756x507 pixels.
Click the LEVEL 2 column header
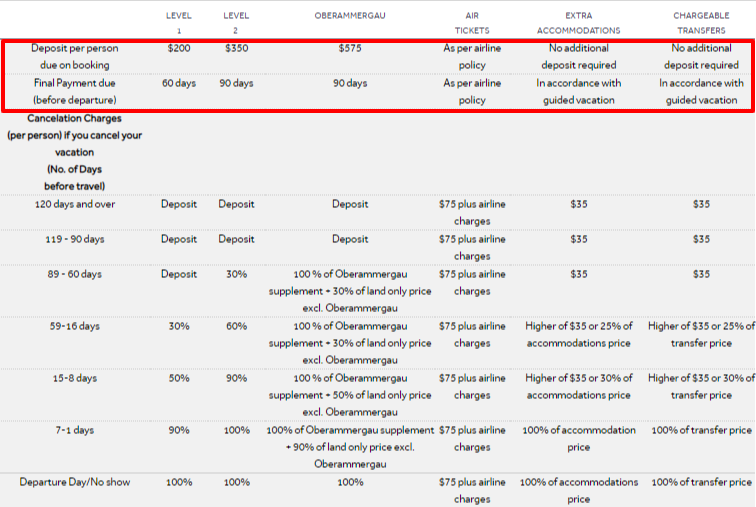pyautogui.click(x=236, y=23)
